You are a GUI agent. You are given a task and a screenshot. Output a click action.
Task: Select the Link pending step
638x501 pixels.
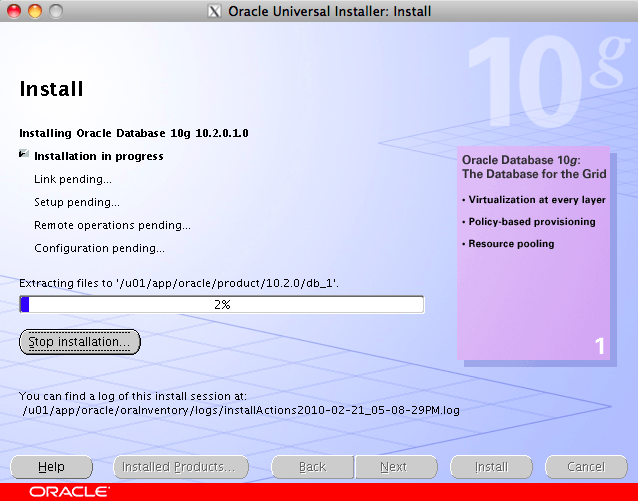click(73, 179)
